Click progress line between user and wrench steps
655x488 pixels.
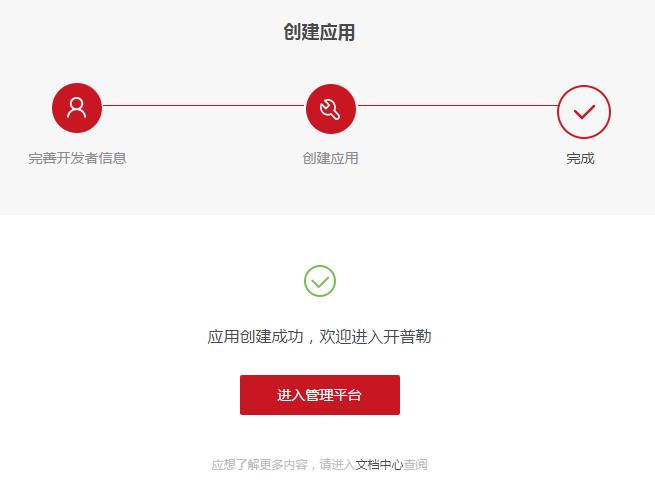coord(204,106)
